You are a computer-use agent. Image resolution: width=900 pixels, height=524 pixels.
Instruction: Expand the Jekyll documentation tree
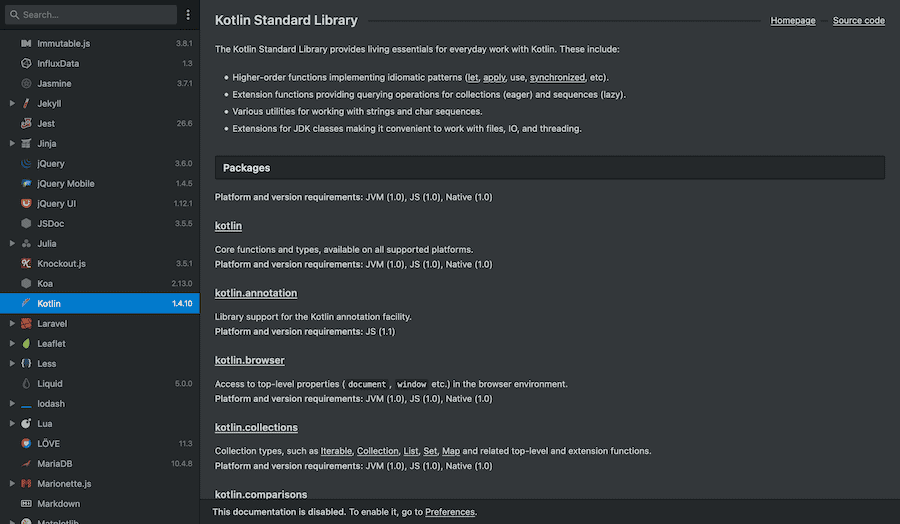point(11,104)
